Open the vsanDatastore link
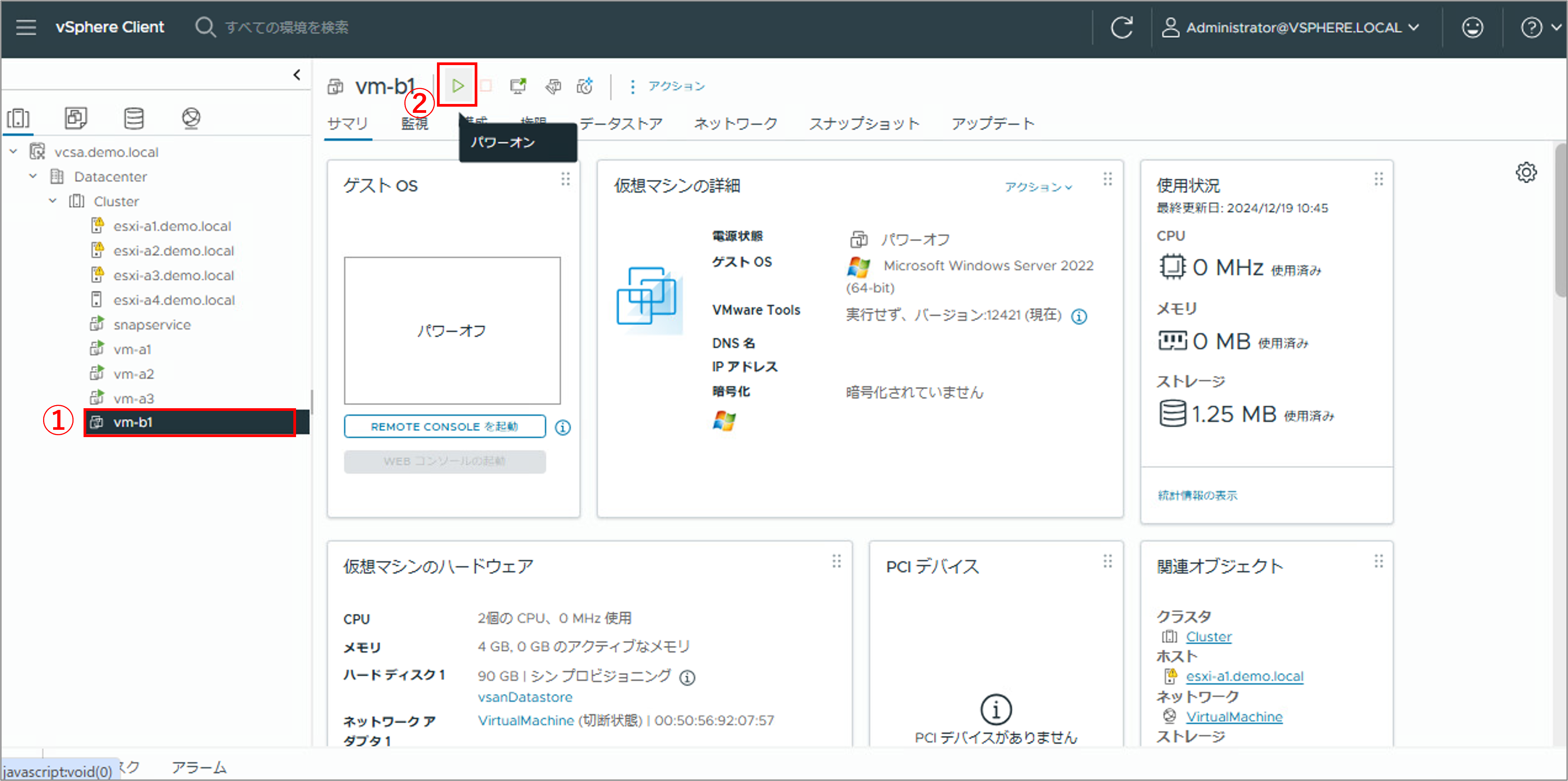The height and width of the screenshot is (781, 1568). click(x=525, y=697)
